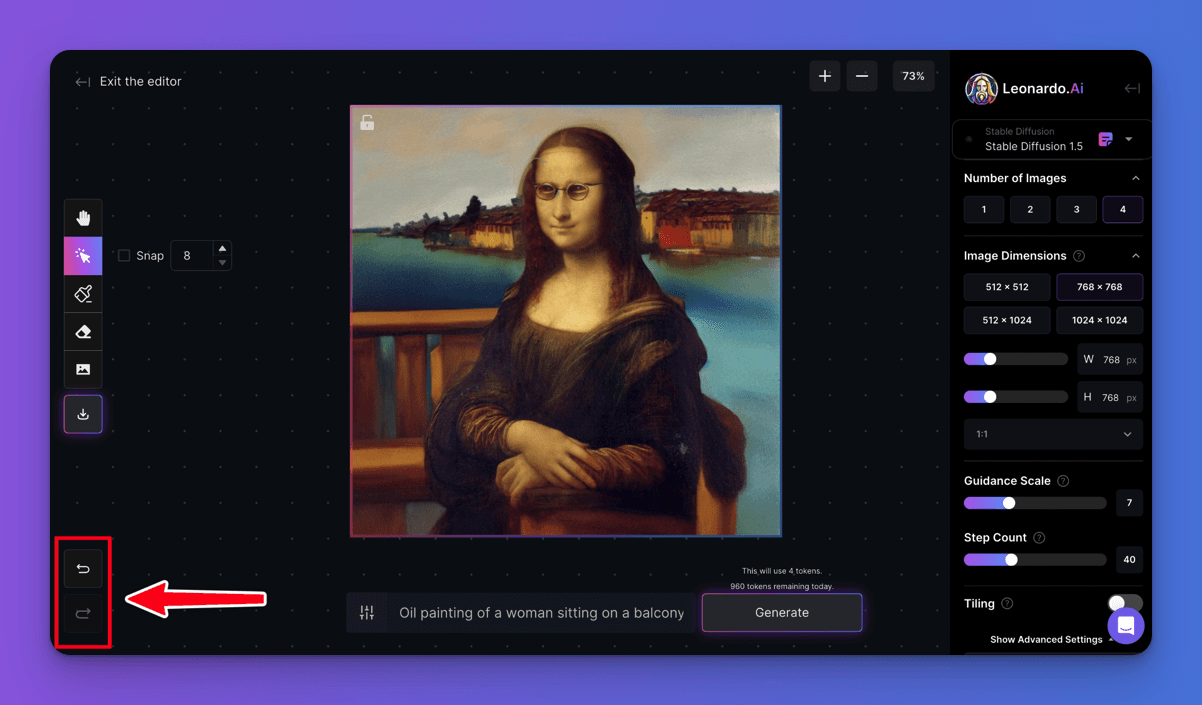This screenshot has width=1202, height=705.
Task: Click the "960 tokens remaining today." text
Action: tap(782, 587)
